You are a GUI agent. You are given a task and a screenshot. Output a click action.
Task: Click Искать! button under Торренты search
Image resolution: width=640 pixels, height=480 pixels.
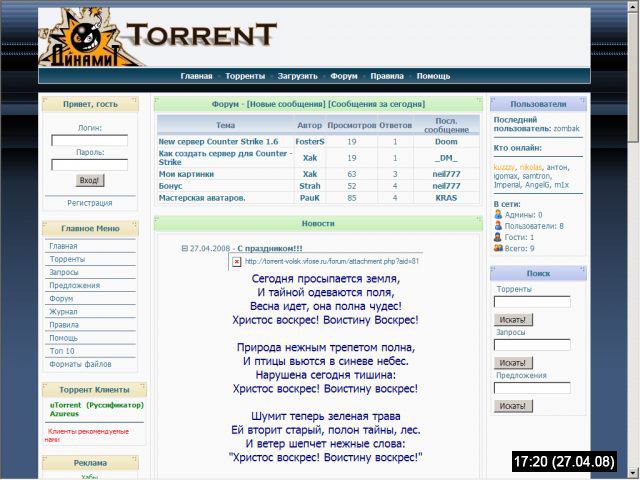[513, 320]
